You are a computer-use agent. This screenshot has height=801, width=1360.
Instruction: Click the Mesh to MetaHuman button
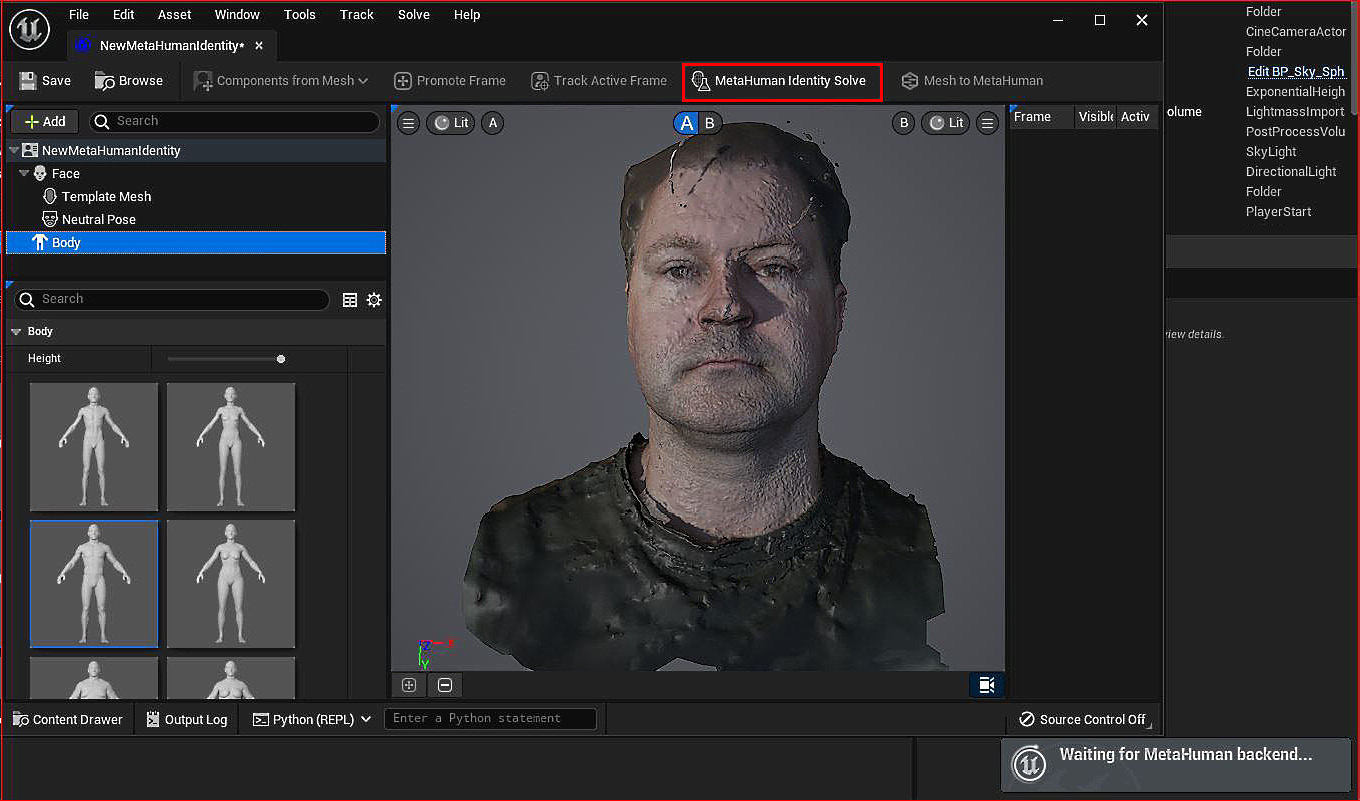point(972,81)
